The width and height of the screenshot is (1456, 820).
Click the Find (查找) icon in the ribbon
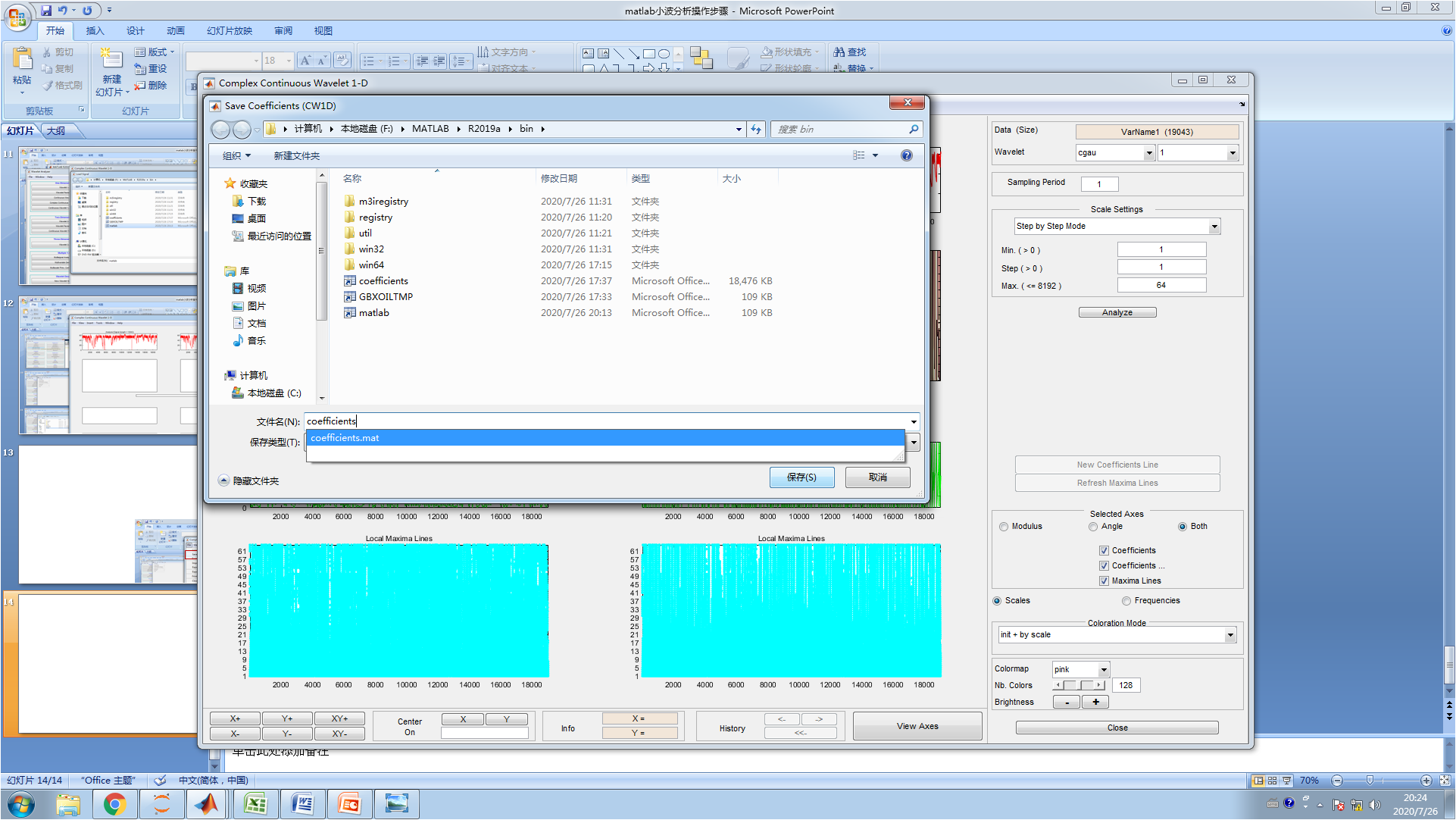coord(837,52)
